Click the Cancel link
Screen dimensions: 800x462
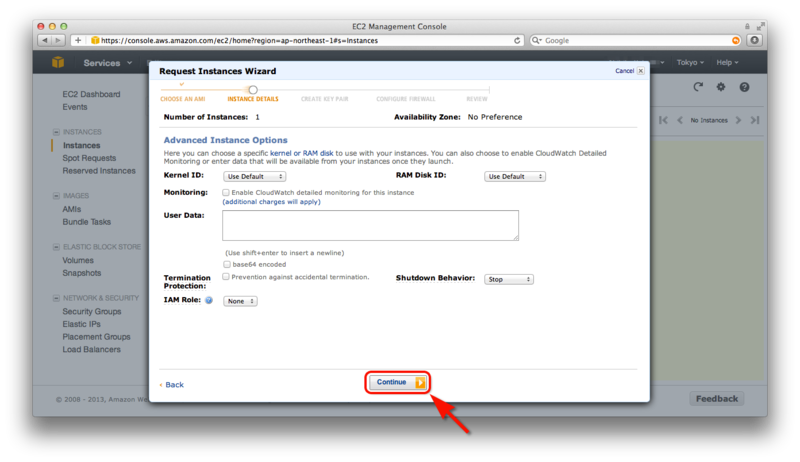(624, 71)
